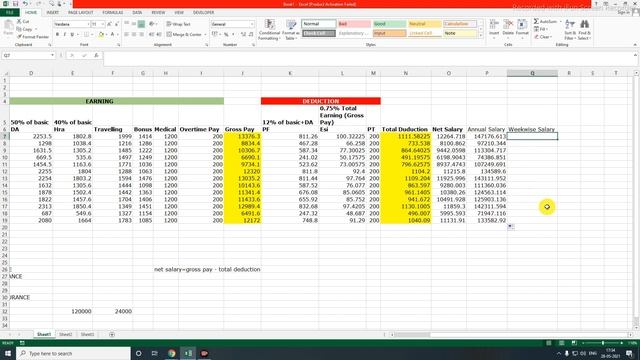
Task: Toggle Align Left horizontal alignment
Action: [x=127, y=34]
